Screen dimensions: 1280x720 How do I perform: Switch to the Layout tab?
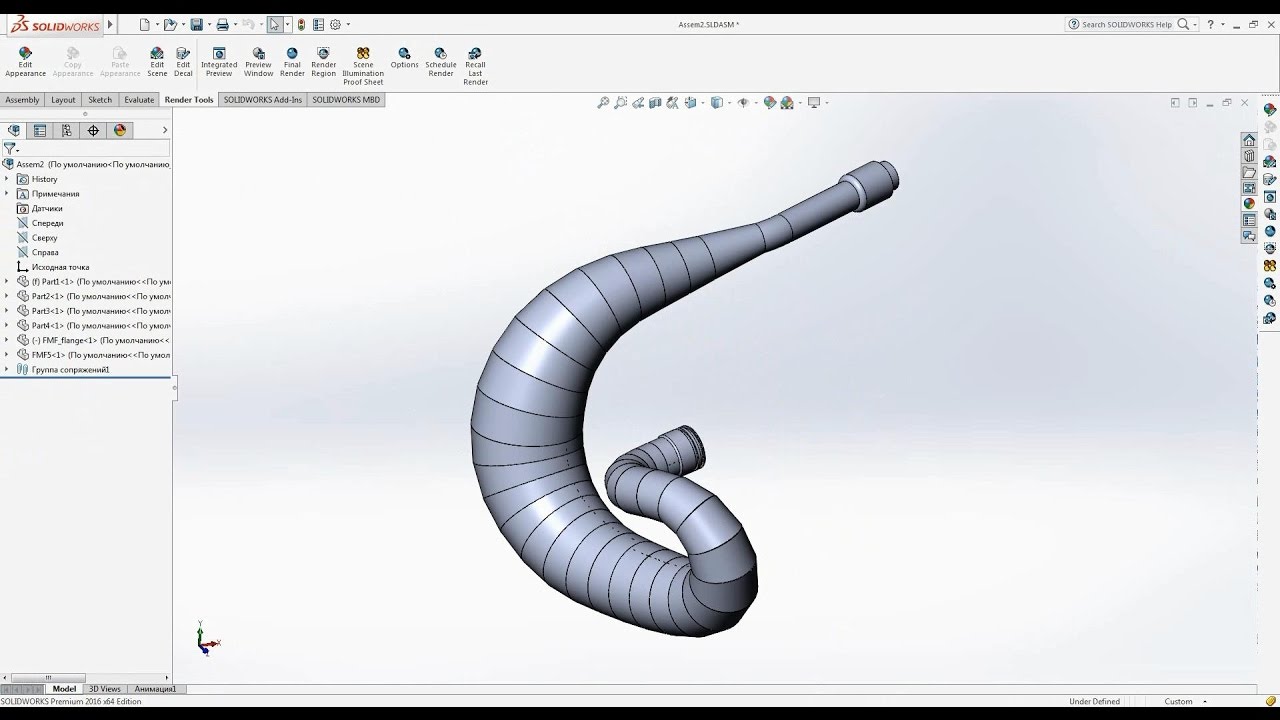[63, 100]
